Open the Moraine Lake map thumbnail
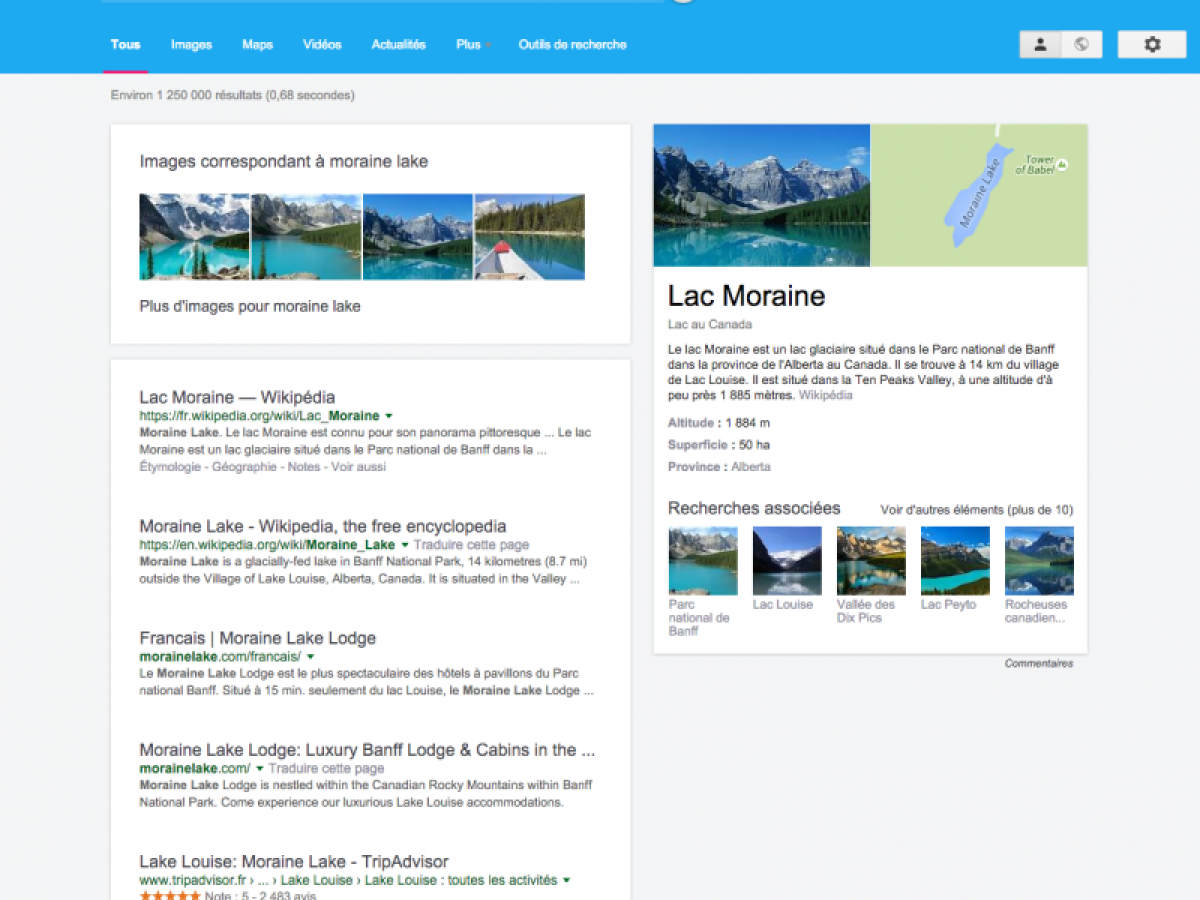The width and height of the screenshot is (1200, 900). click(x=979, y=195)
